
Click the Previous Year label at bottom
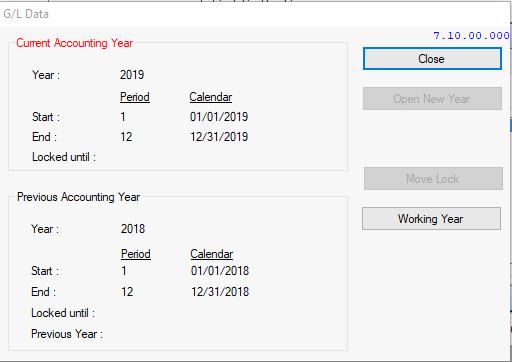(x=67, y=334)
